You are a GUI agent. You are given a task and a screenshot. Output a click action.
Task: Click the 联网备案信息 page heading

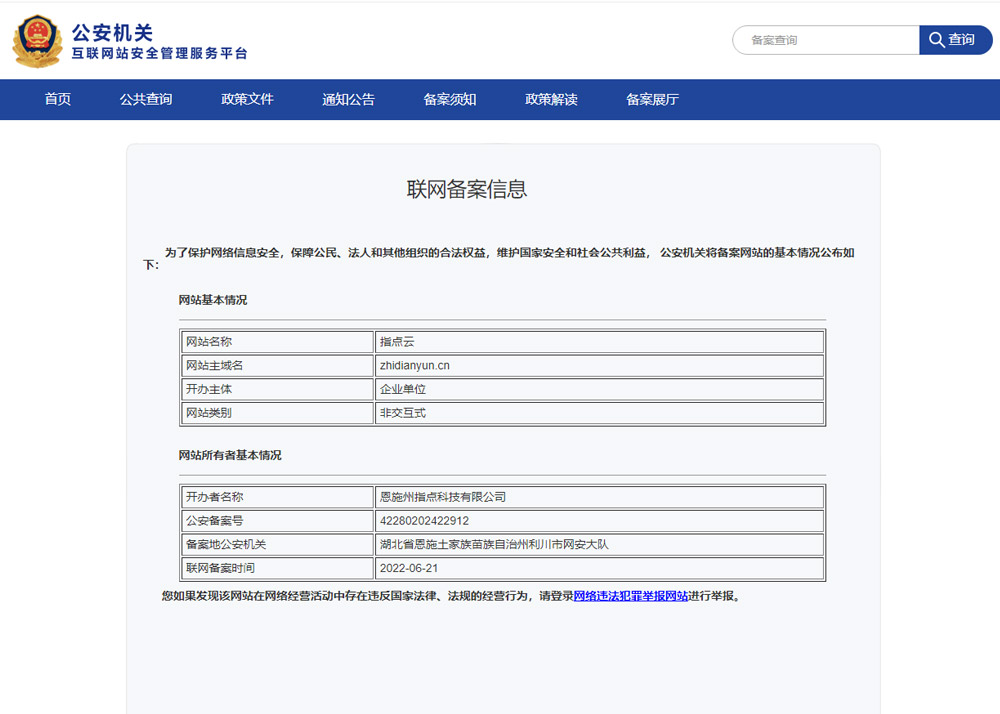tap(467, 189)
